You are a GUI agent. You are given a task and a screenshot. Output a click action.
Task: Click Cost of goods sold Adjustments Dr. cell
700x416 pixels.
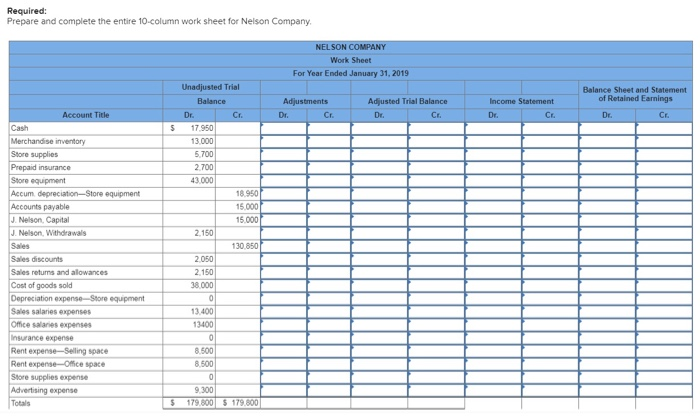(283, 285)
